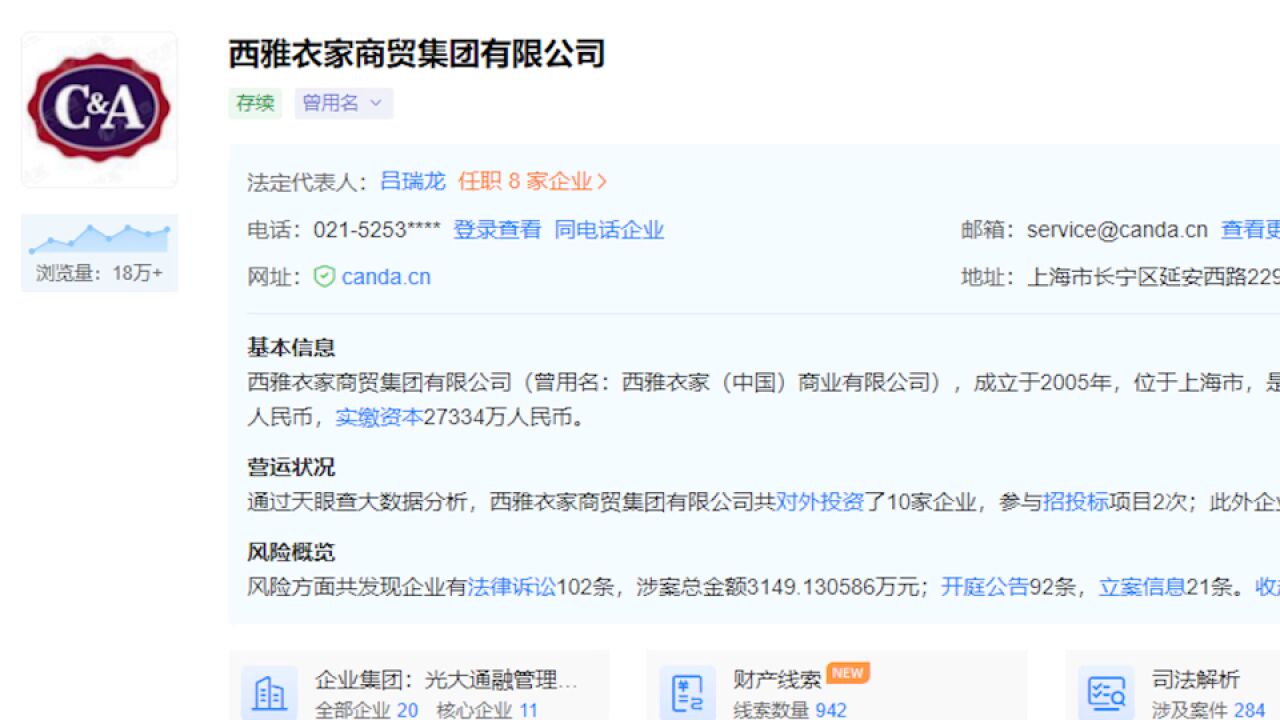The width and height of the screenshot is (1280, 720).
Task: Click the 财产线索 title
Action: [x=777, y=680]
